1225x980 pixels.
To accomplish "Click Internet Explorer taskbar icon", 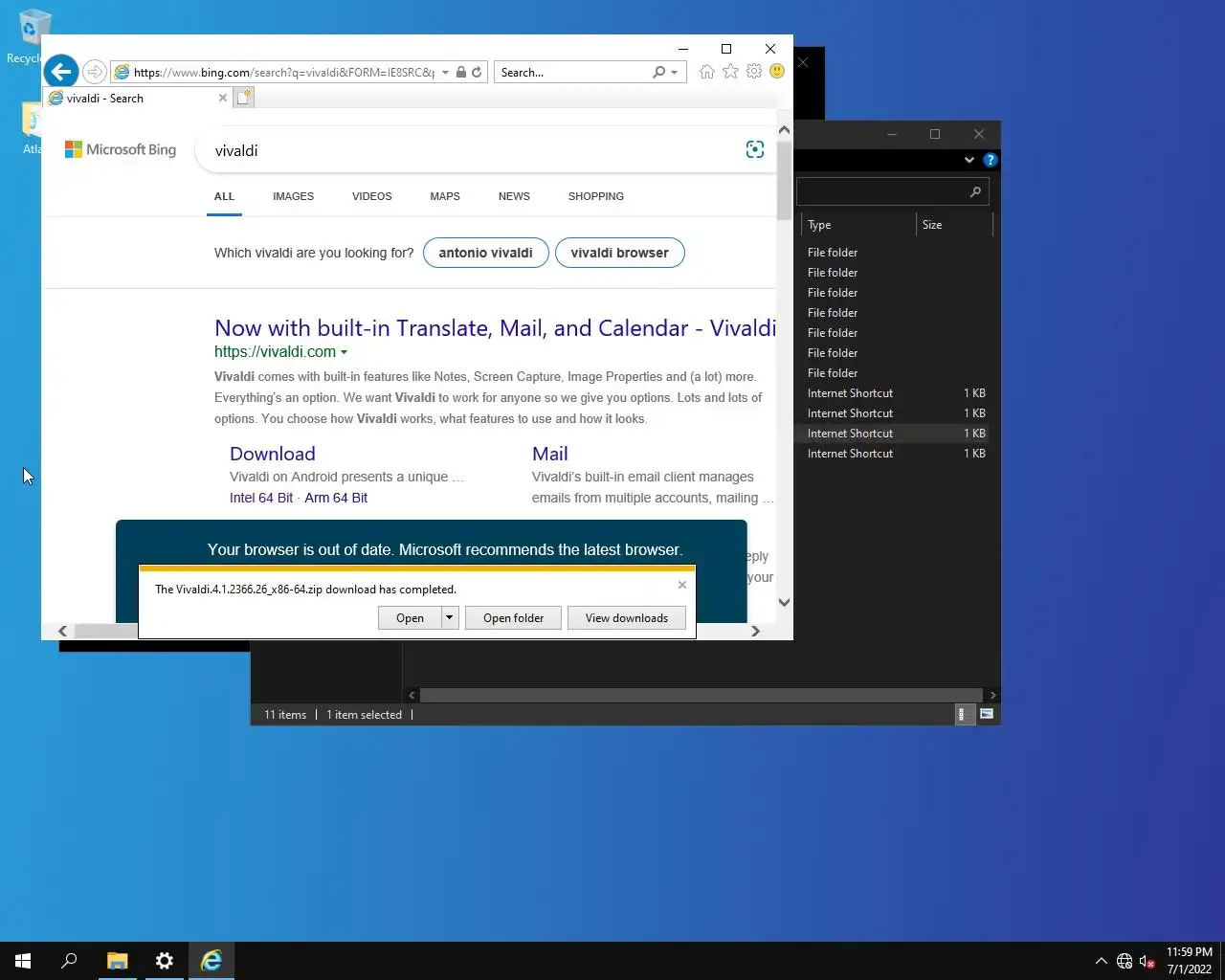I will tap(212, 961).
